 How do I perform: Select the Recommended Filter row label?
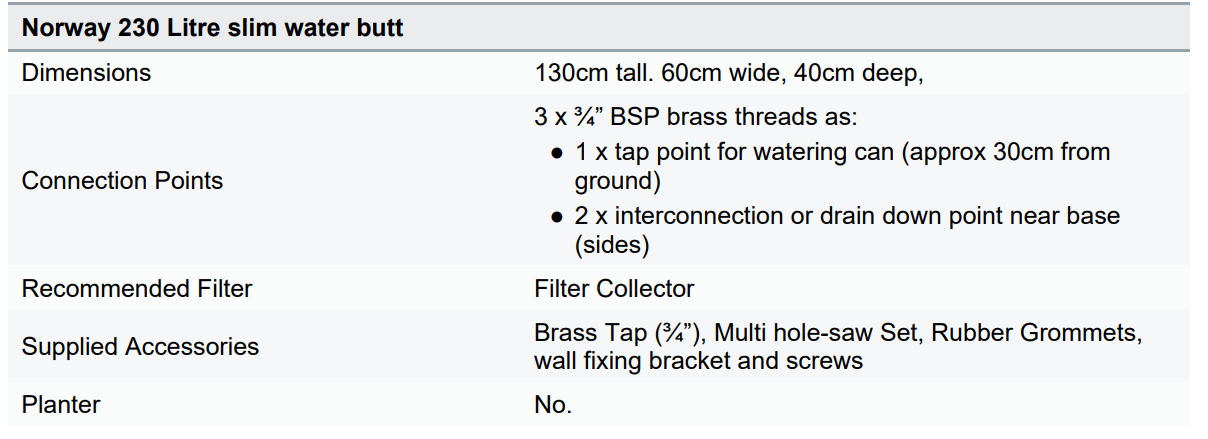[x=136, y=289]
